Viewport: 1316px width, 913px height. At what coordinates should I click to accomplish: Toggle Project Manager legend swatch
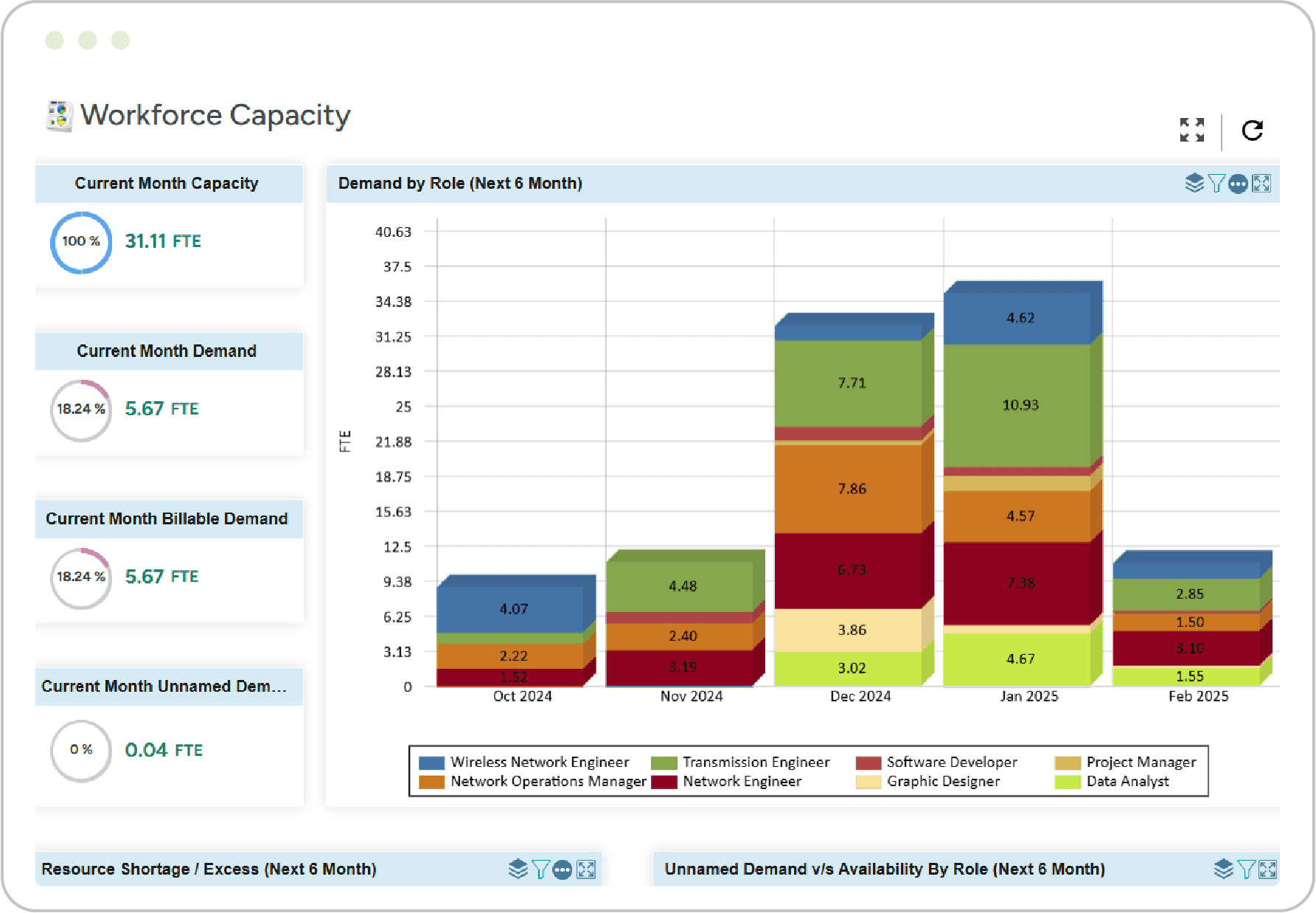tap(1068, 763)
